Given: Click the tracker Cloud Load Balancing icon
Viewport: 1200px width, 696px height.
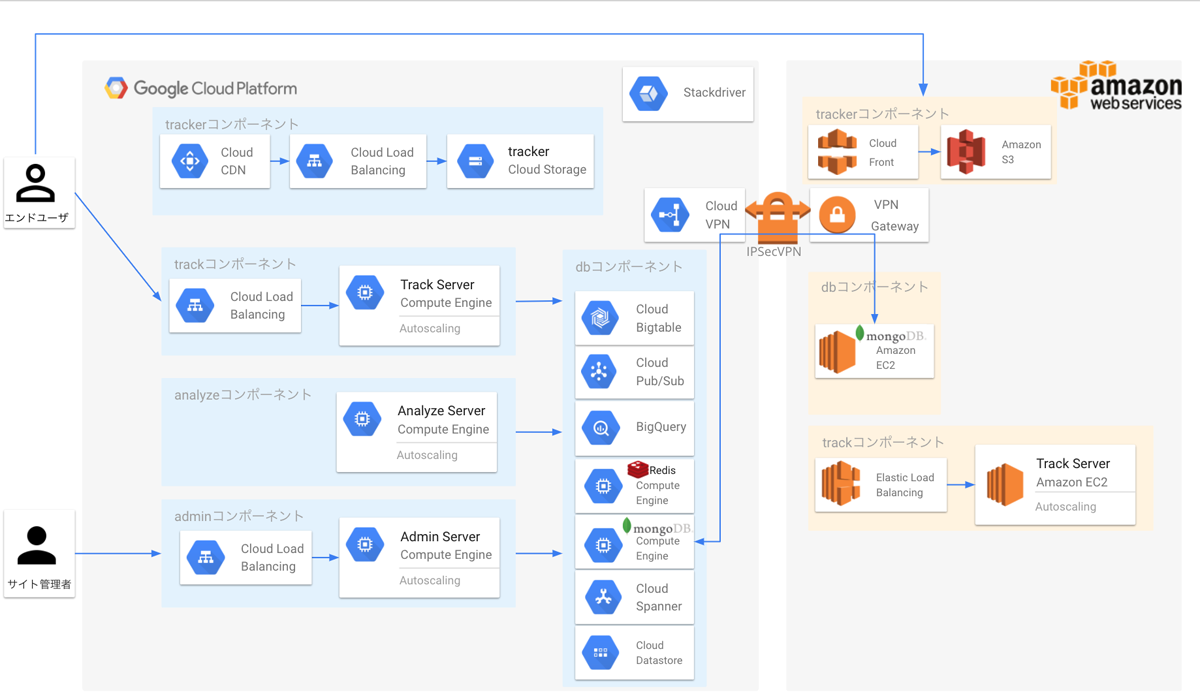Looking at the screenshot, I should [x=314, y=161].
